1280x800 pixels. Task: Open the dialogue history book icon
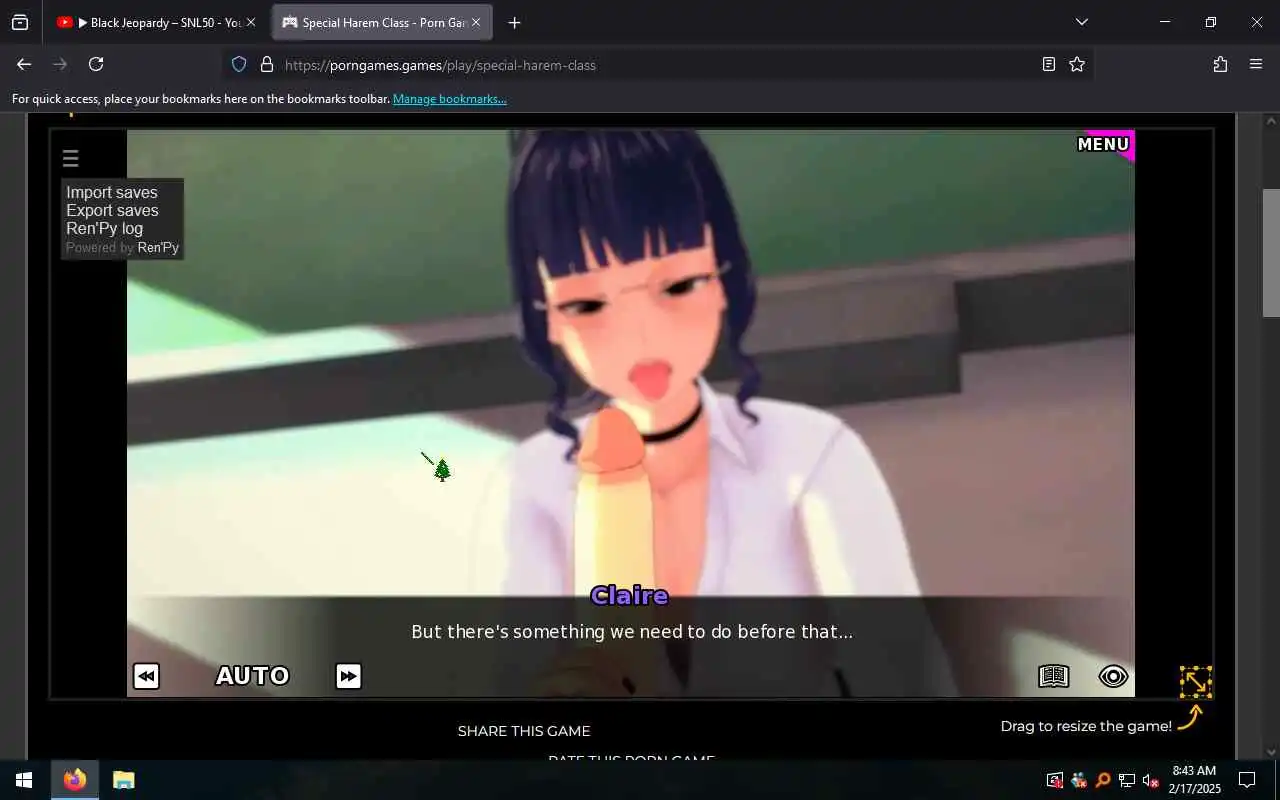coord(1053,676)
